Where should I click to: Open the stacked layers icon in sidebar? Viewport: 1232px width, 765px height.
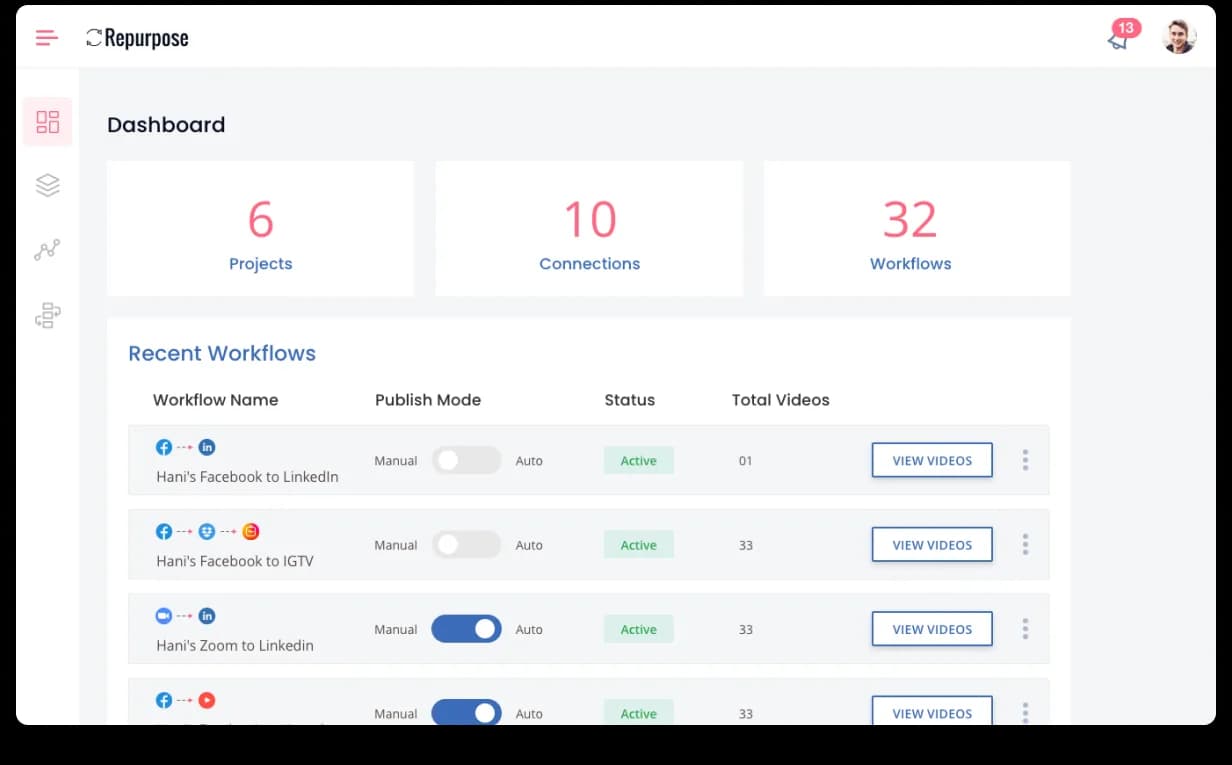point(48,185)
